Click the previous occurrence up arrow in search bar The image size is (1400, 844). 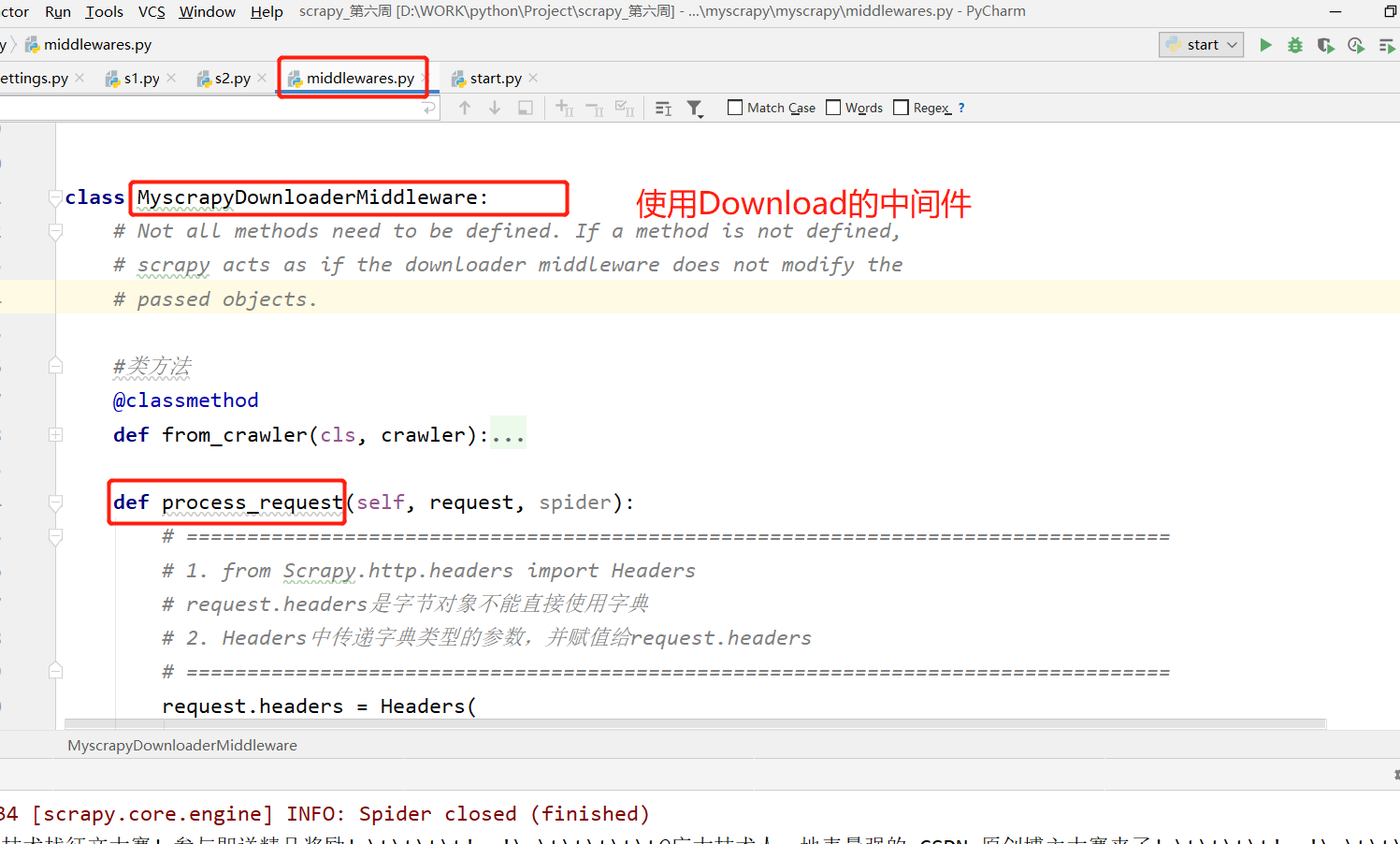[x=465, y=107]
